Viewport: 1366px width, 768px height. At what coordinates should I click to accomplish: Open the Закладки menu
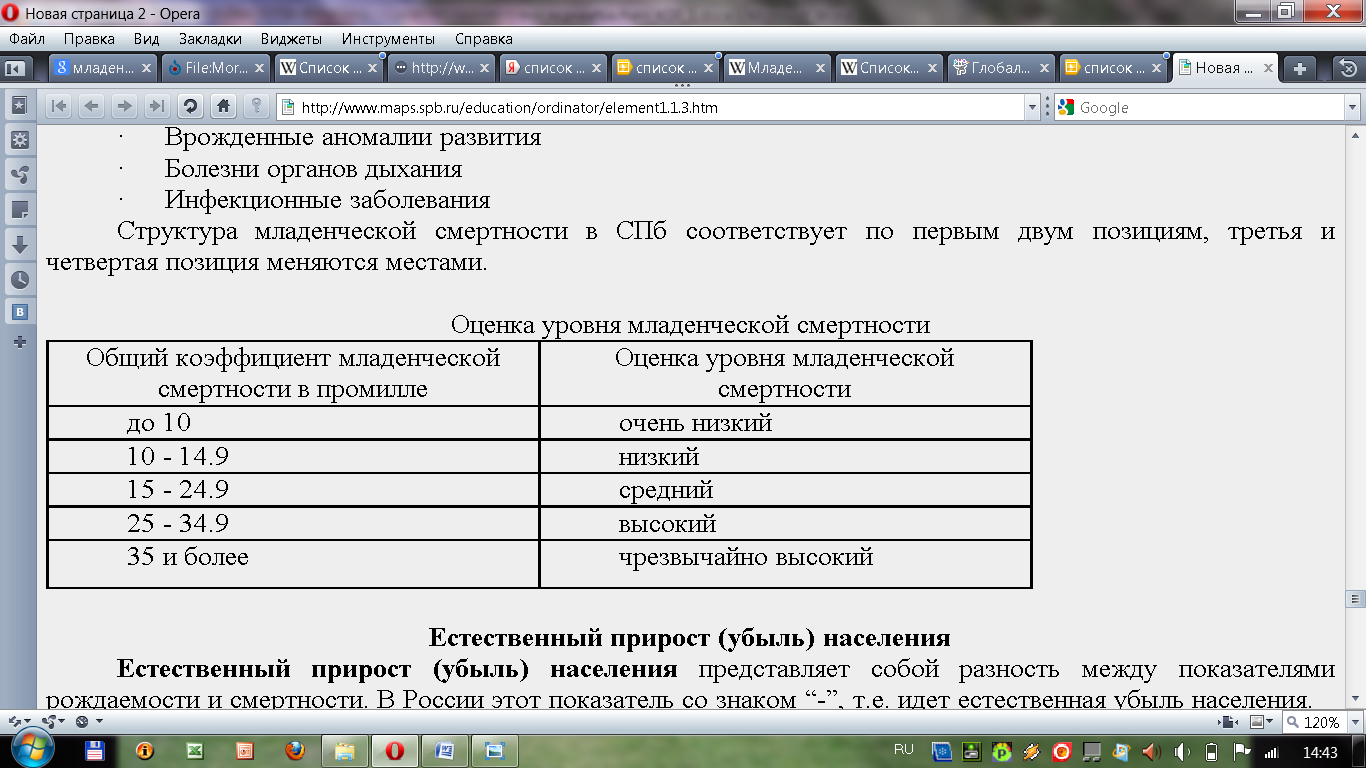coord(210,39)
